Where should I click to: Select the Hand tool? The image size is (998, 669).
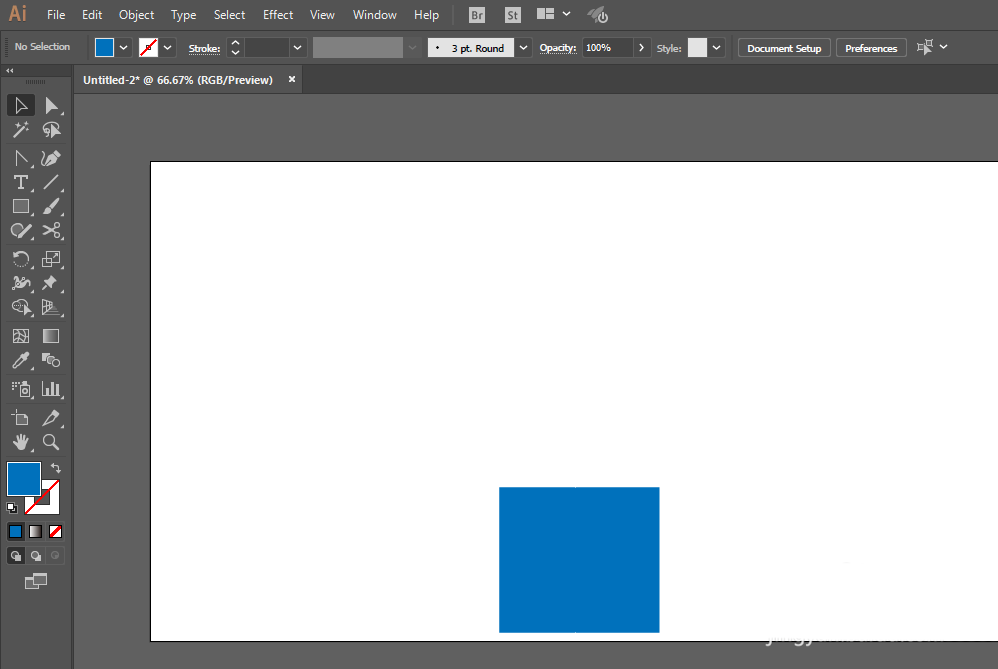tap(20, 442)
